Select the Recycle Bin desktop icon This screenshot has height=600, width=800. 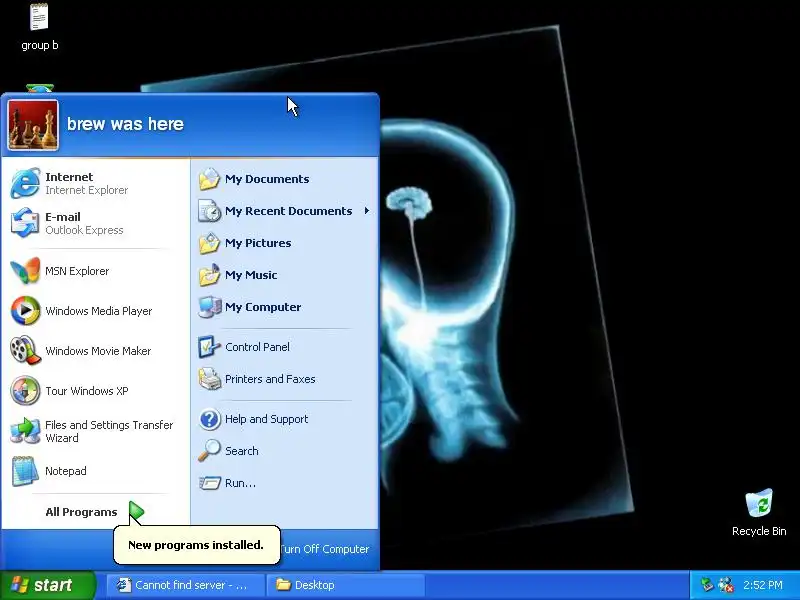coord(759,503)
